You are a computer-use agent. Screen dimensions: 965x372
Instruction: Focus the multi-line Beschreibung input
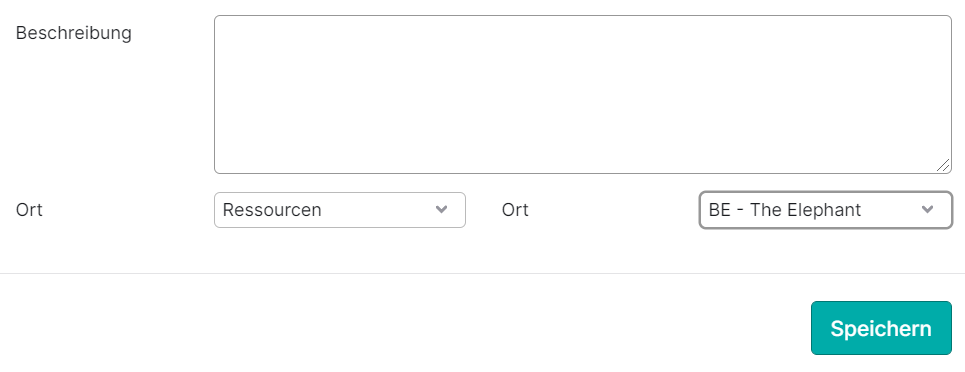point(583,94)
